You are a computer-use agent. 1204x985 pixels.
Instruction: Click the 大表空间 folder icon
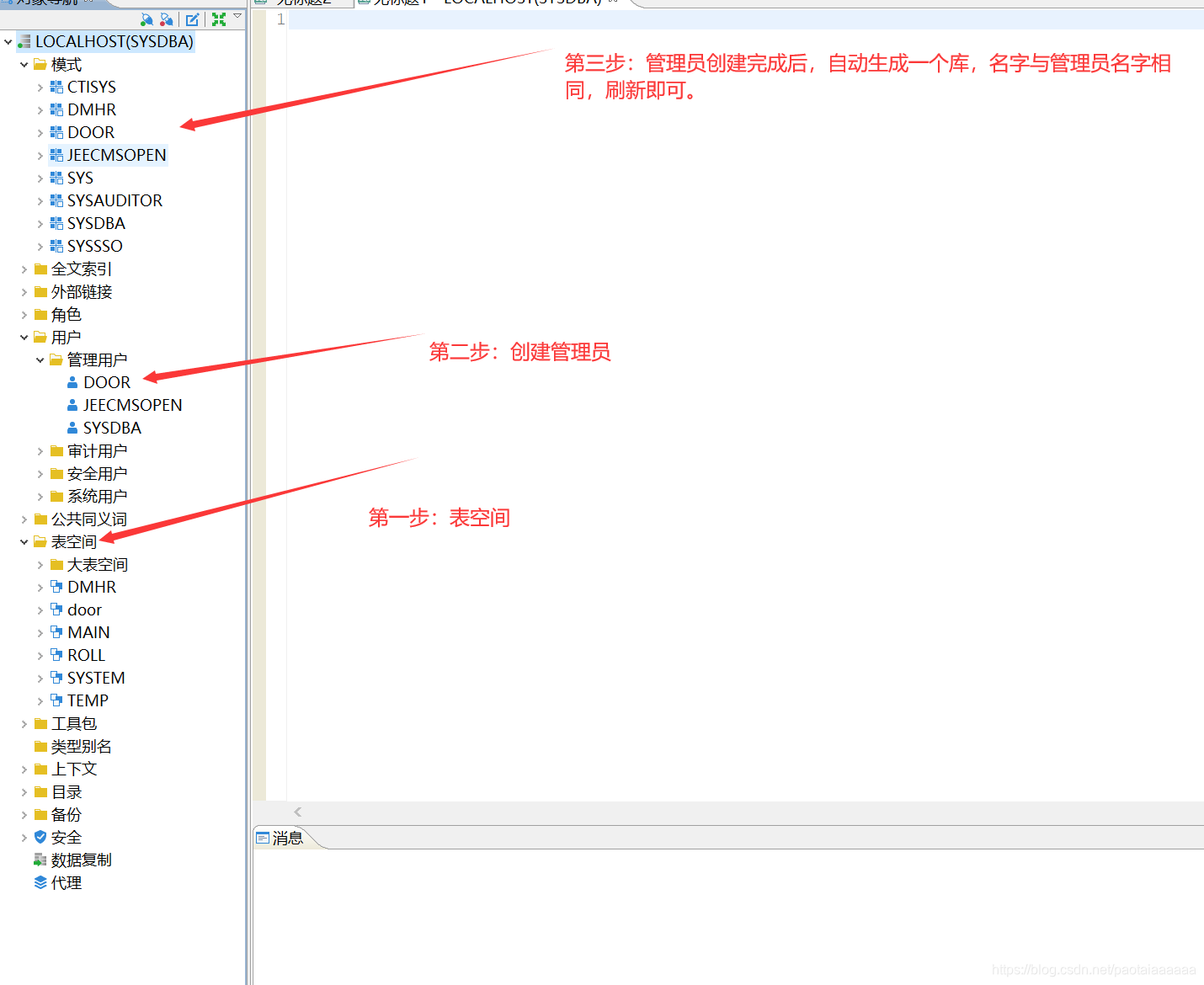tap(56, 564)
